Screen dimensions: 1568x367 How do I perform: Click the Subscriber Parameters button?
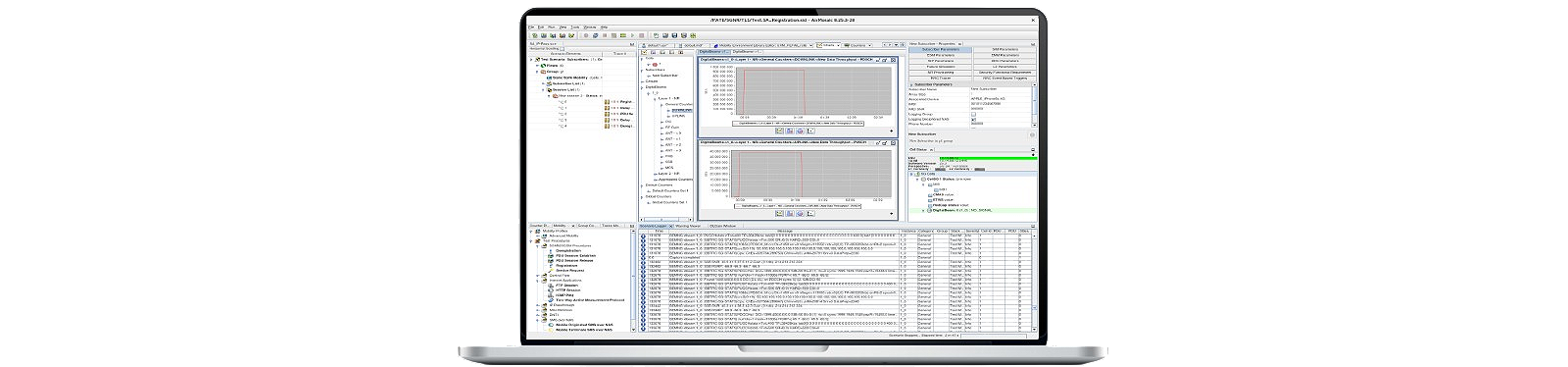tap(940, 49)
